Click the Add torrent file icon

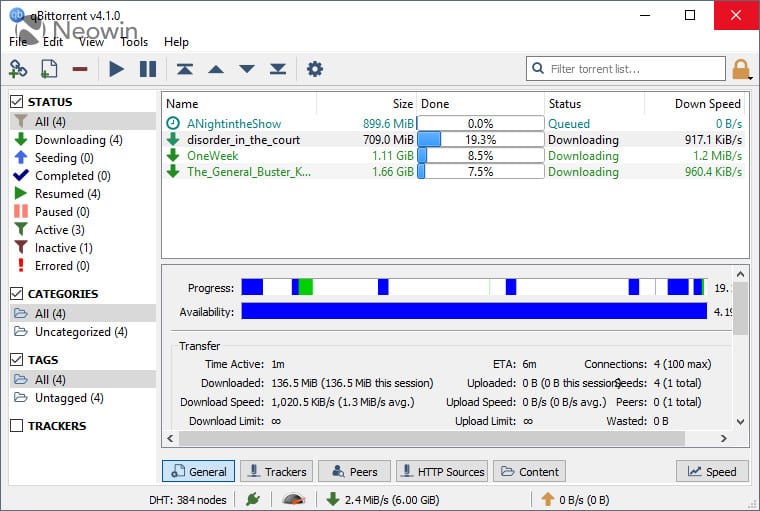tap(48, 69)
